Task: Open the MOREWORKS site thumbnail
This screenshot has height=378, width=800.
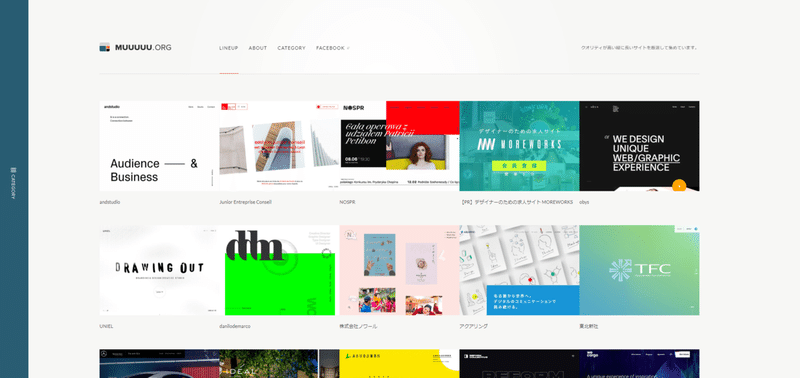Action: (519, 146)
